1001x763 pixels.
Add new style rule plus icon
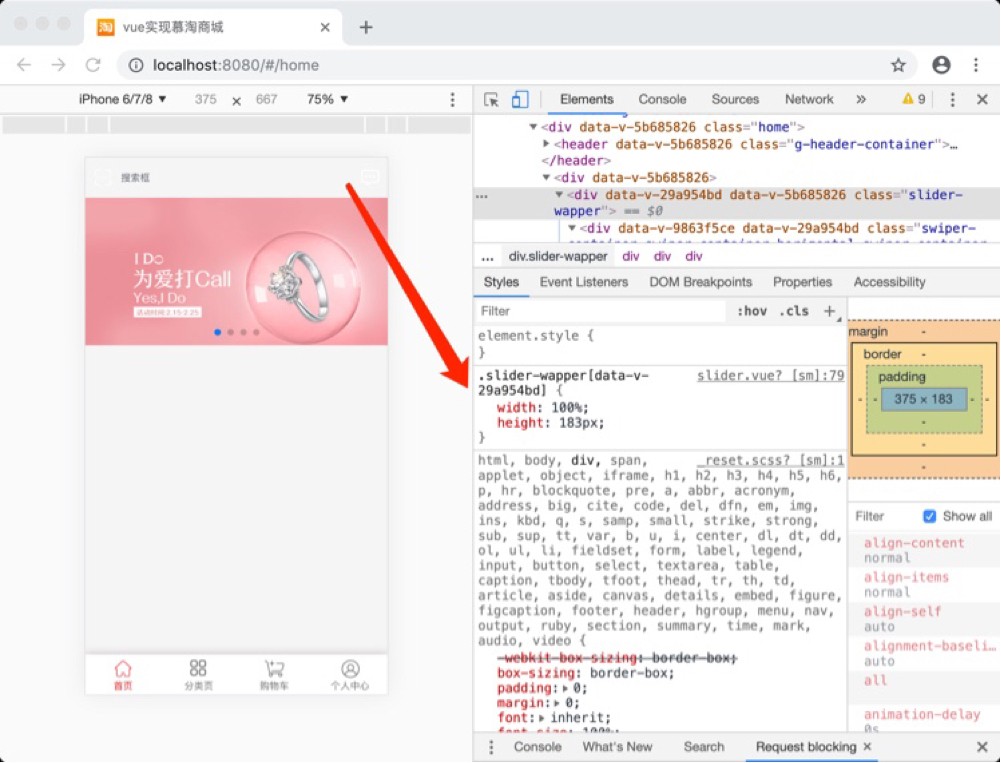tap(829, 311)
